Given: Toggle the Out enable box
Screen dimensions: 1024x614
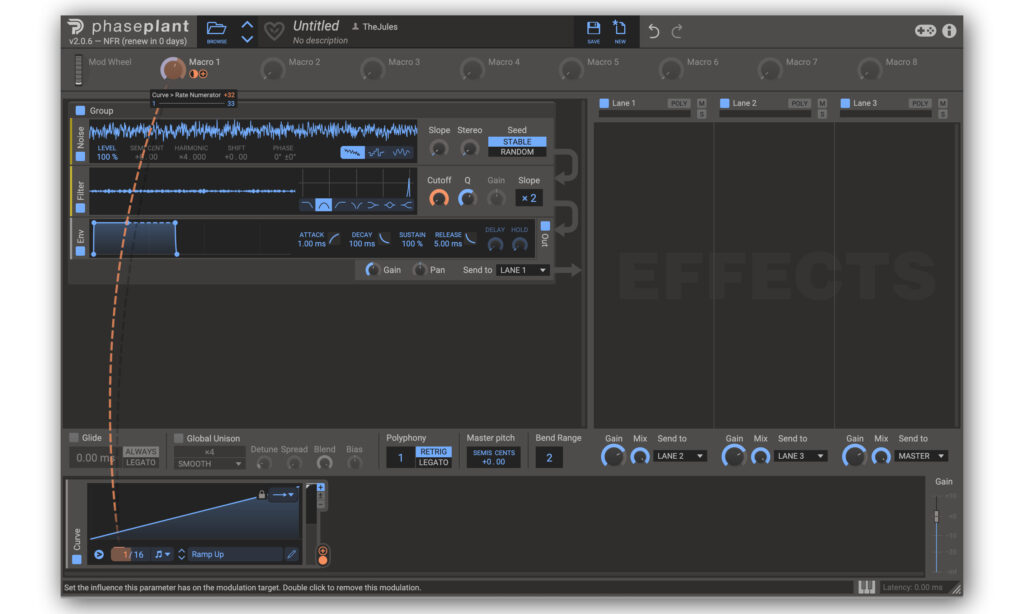Looking at the screenshot, I should [x=545, y=226].
